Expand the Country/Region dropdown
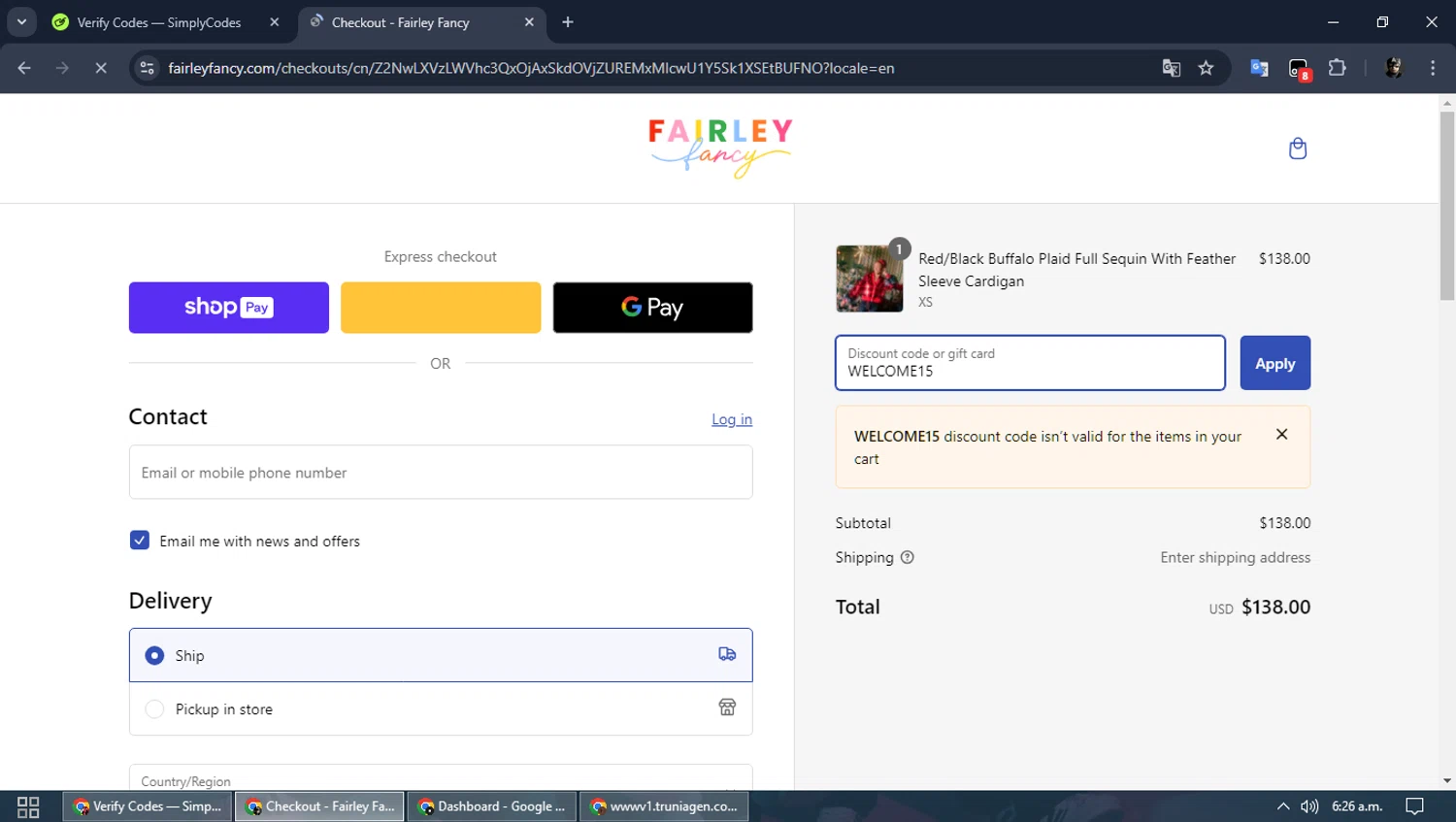This screenshot has width=1456, height=822. (x=441, y=778)
